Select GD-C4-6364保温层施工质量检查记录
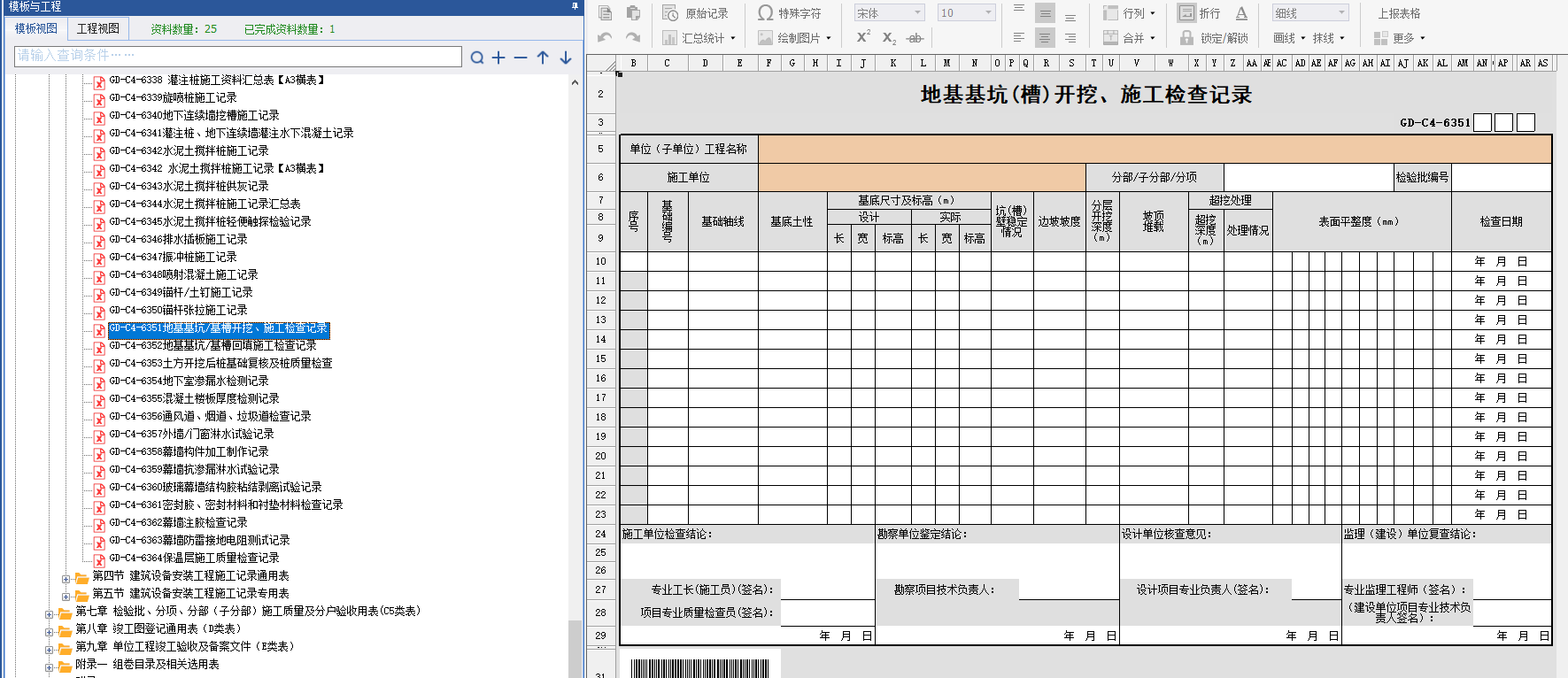The image size is (1568, 678). [194, 558]
